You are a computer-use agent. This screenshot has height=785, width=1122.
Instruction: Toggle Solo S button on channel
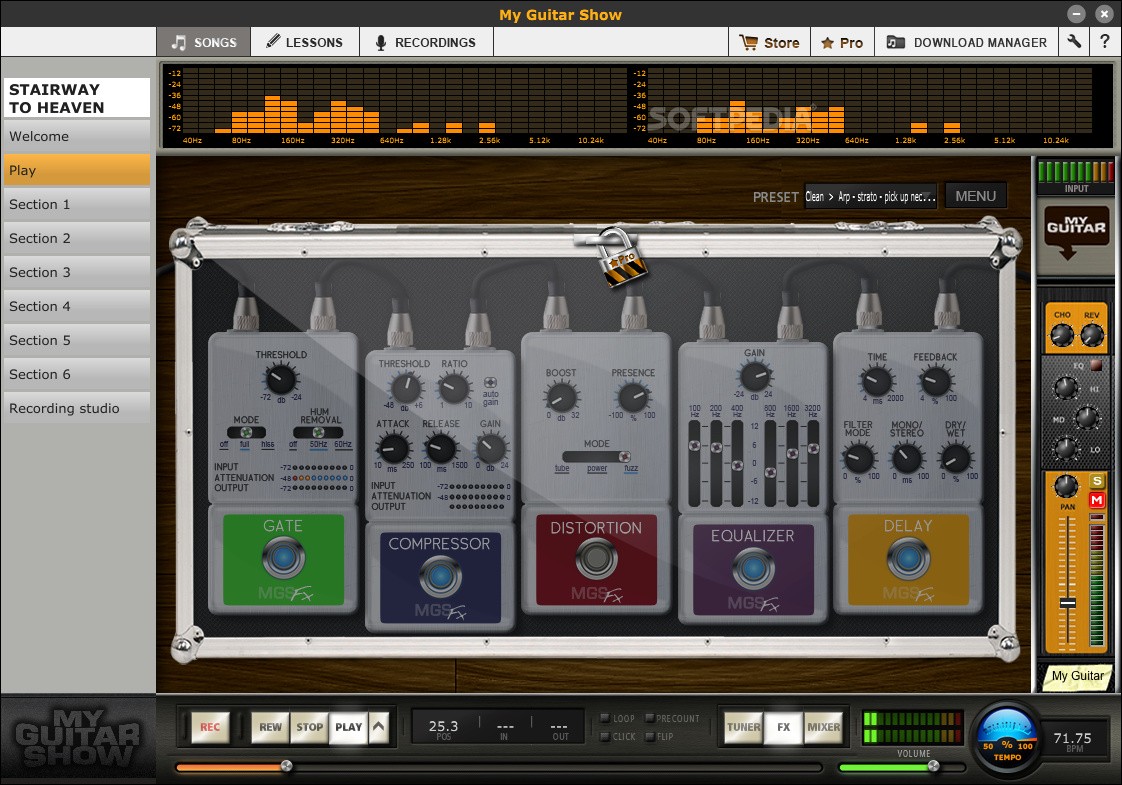click(x=1096, y=481)
